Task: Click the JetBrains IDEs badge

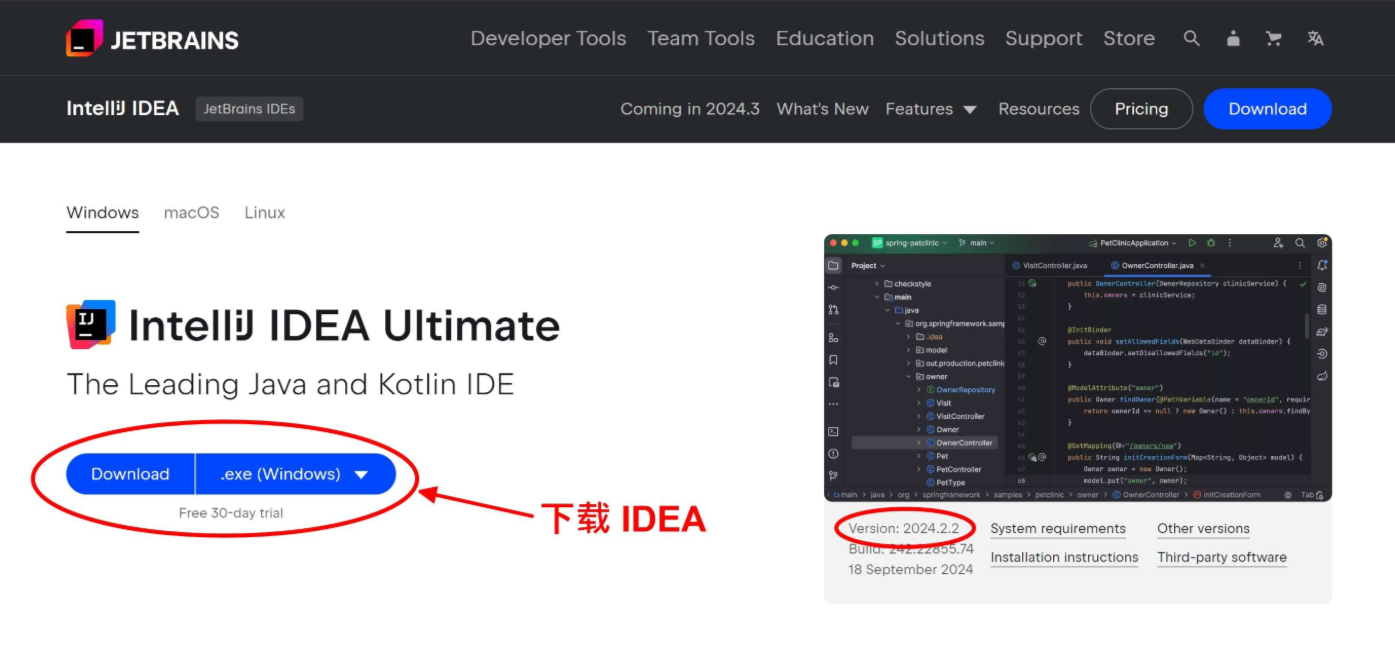Action: [249, 109]
